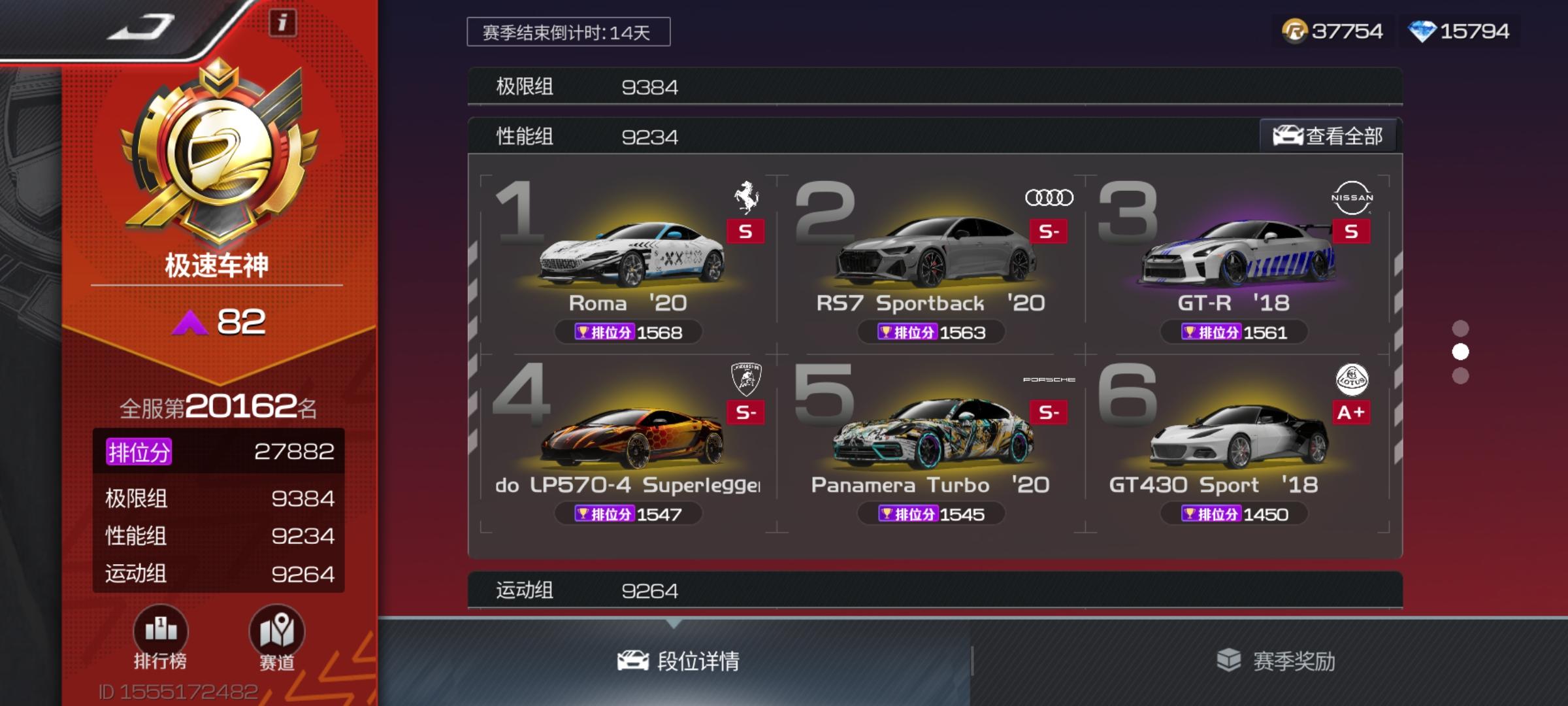Viewport: 1568px width, 706px height.
Task: Select the middle page indicator dot
Action: [x=1460, y=352]
